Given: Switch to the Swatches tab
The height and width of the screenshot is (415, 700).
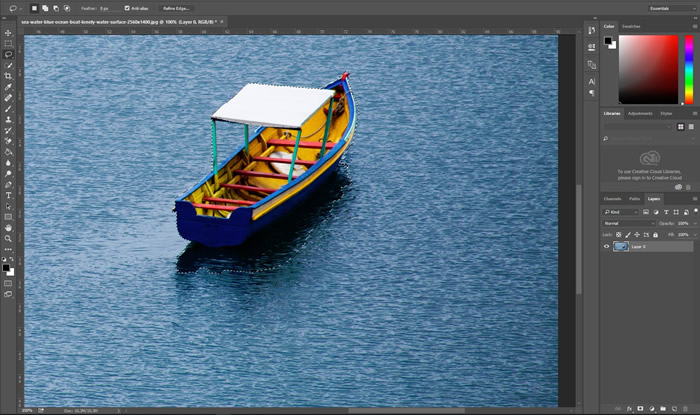Looking at the screenshot, I should pos(631,26).
